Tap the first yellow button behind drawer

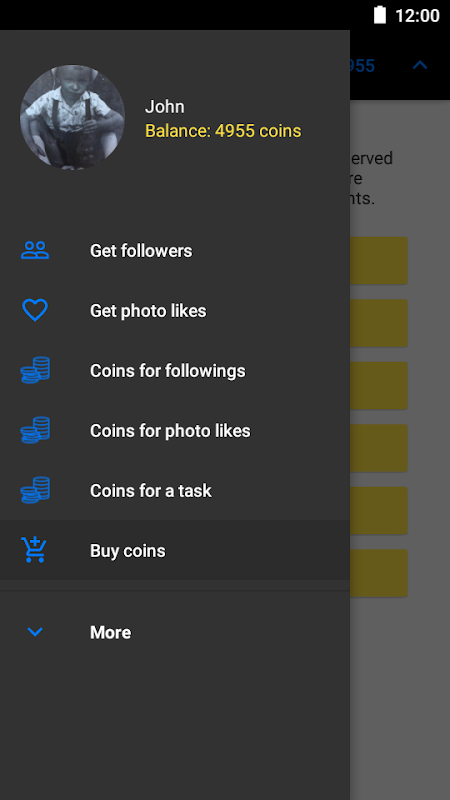click(379, 260)
